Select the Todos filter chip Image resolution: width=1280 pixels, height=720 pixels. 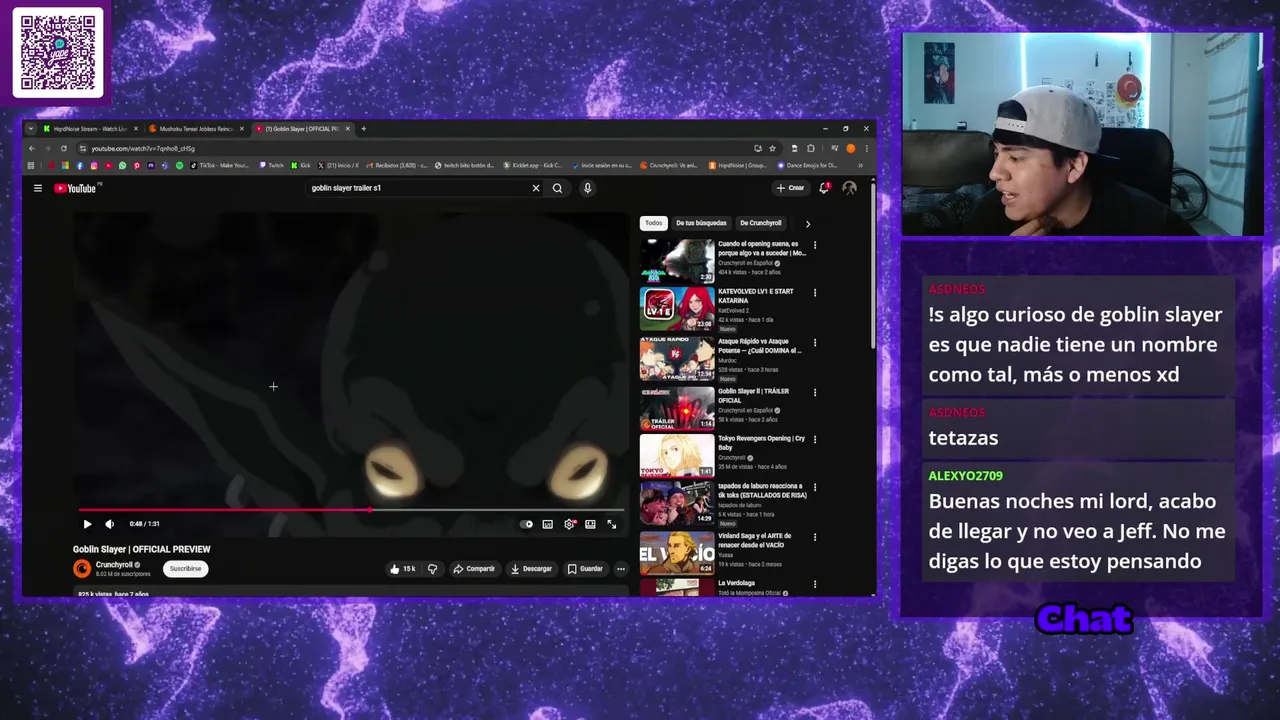point(653,223)
